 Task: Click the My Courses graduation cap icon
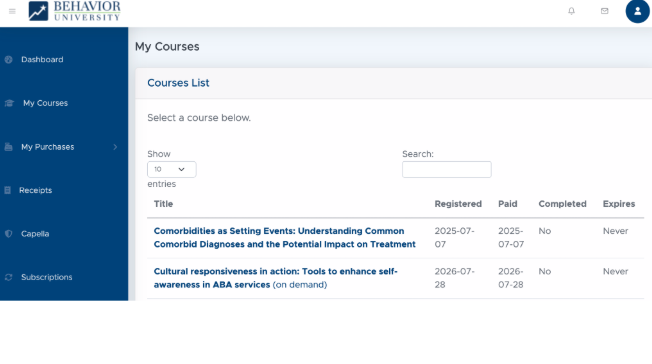click(x=9, y=103)
